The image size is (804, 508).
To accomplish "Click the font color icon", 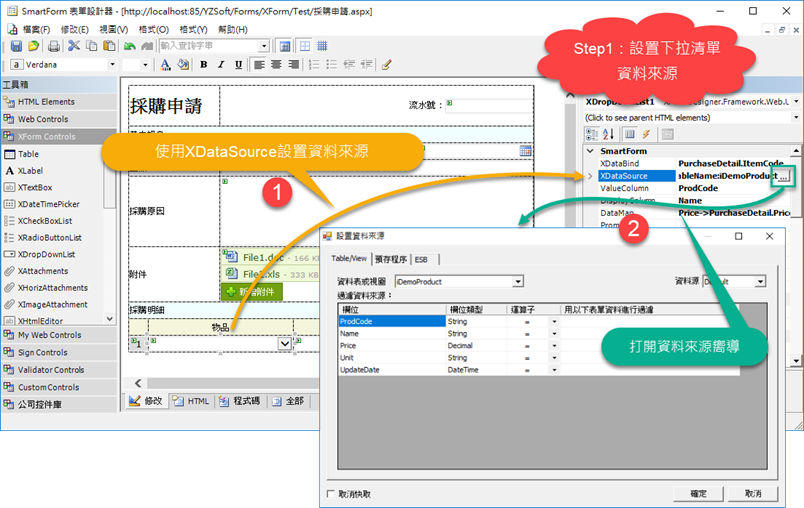I will 167,65.
